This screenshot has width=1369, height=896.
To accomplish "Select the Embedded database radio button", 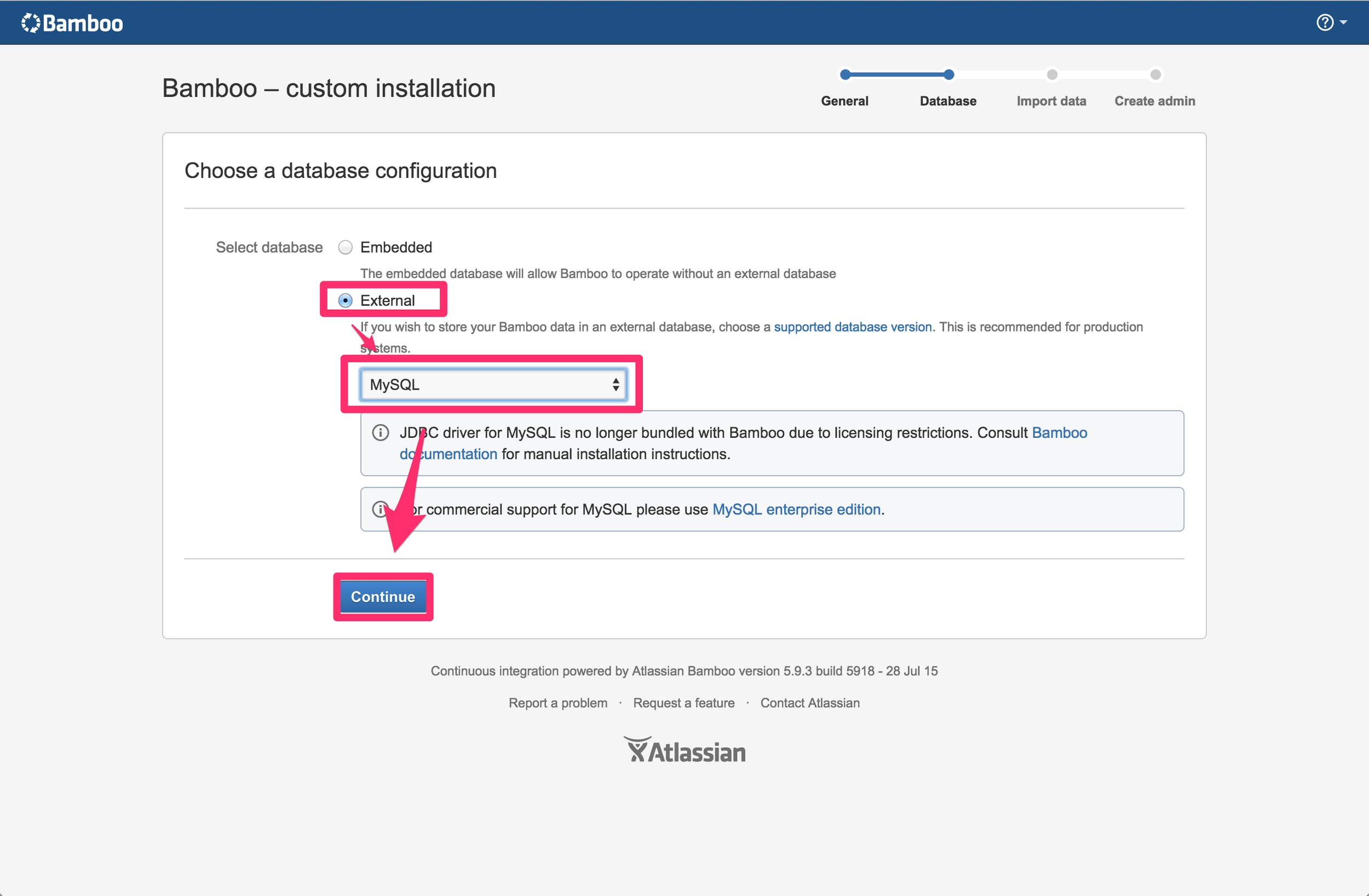I will tap(345, 247).
